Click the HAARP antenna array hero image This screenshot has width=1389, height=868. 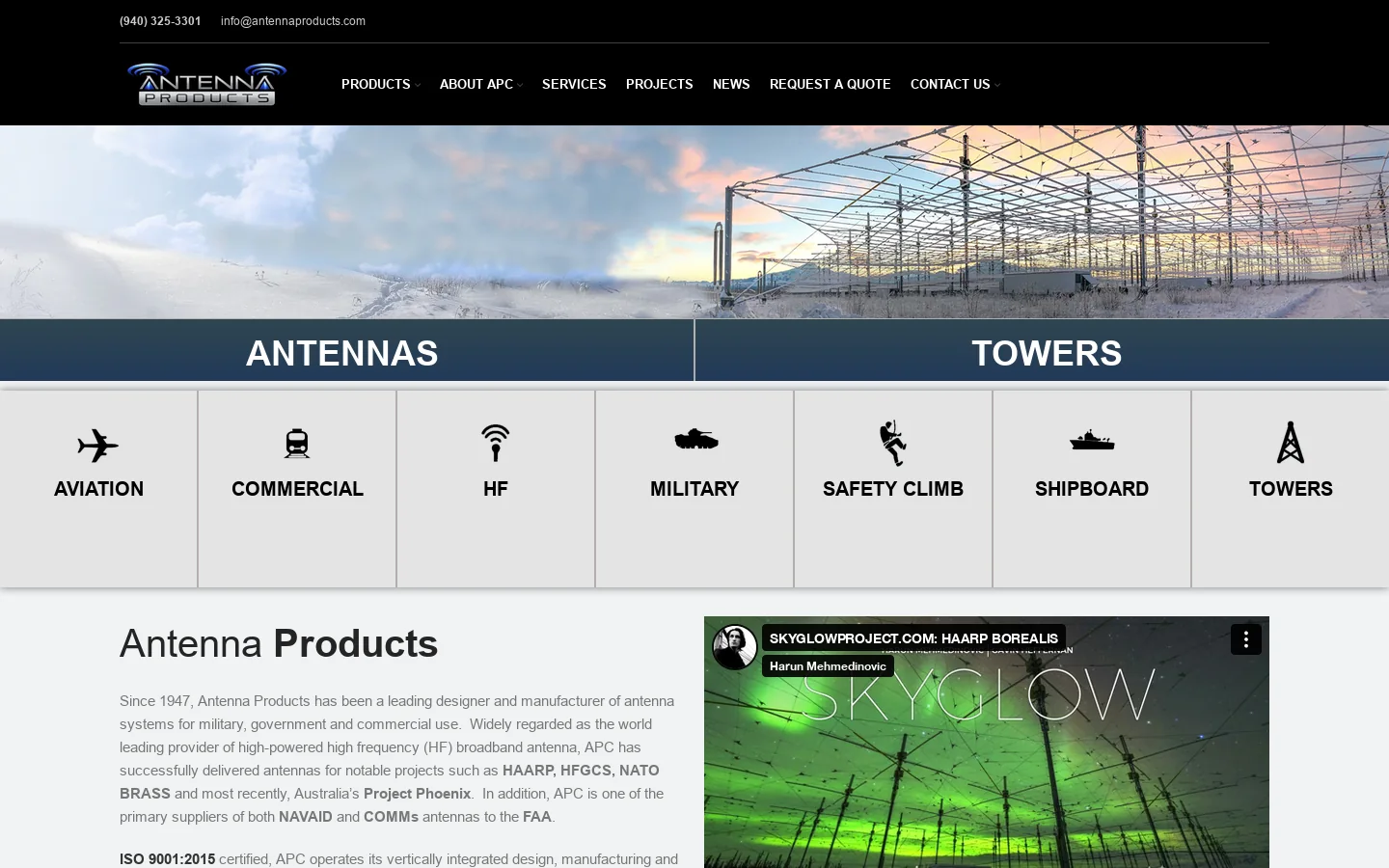pos(694,222)
